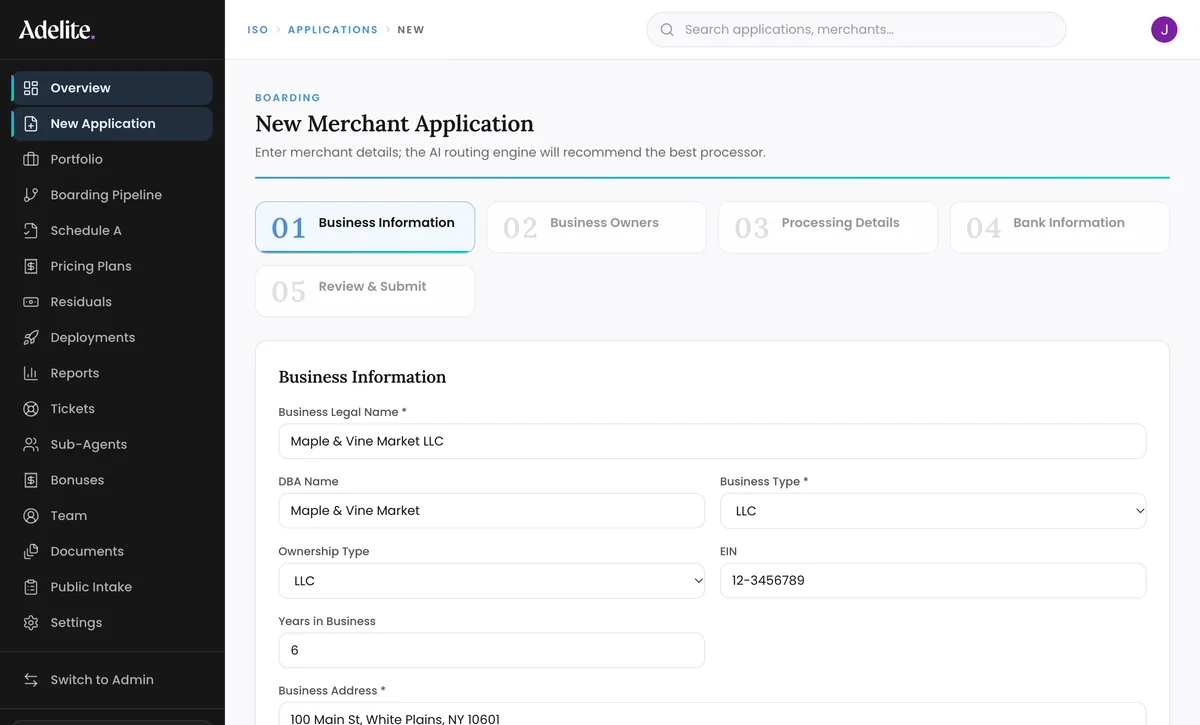Click the Residuals banknote icon
The width and height of the screenshot is (1200, 725).
pos(31,302)
